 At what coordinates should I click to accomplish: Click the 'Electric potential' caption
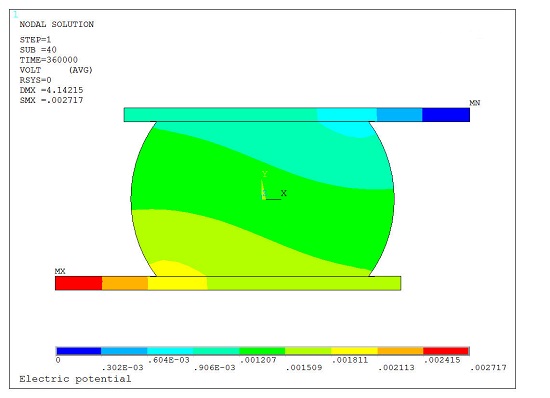(75, 379)
